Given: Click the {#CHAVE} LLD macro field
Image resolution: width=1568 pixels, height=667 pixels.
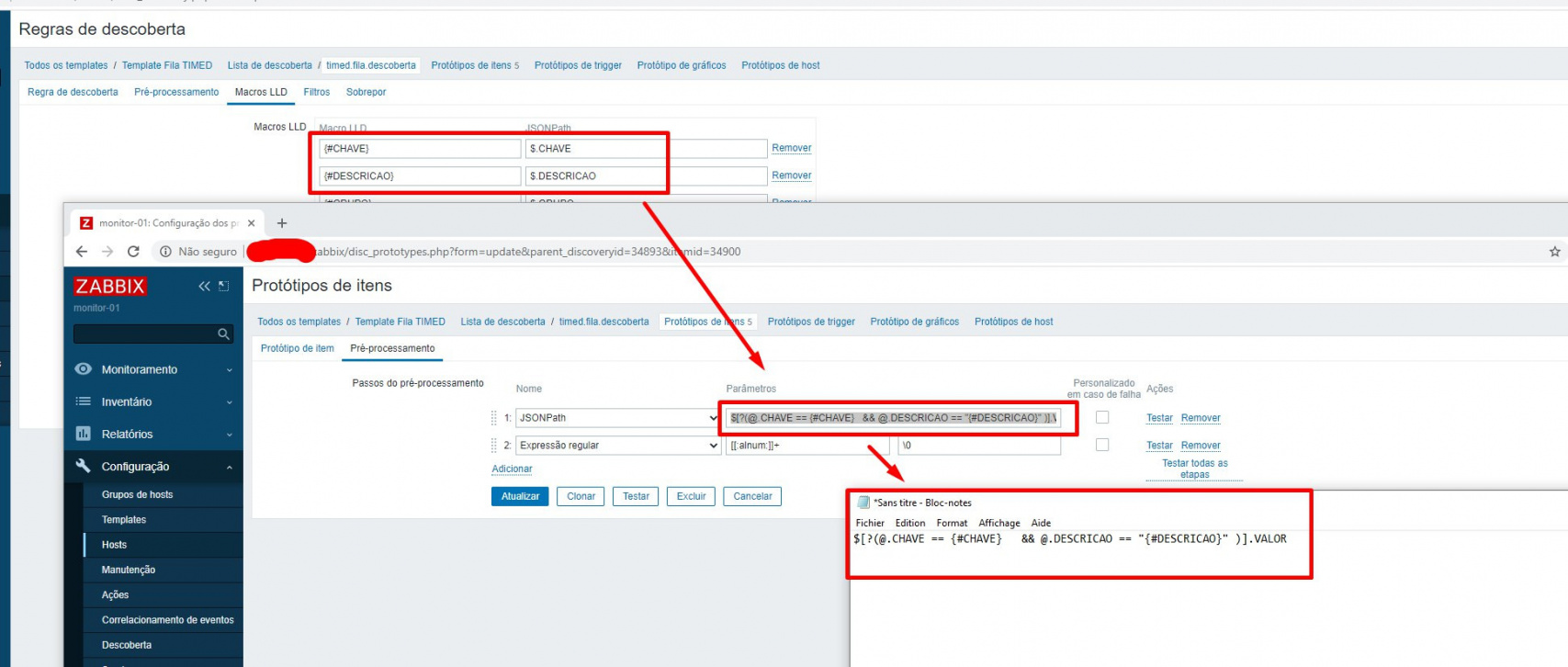Looking at the screenshot, I should 421,148.
